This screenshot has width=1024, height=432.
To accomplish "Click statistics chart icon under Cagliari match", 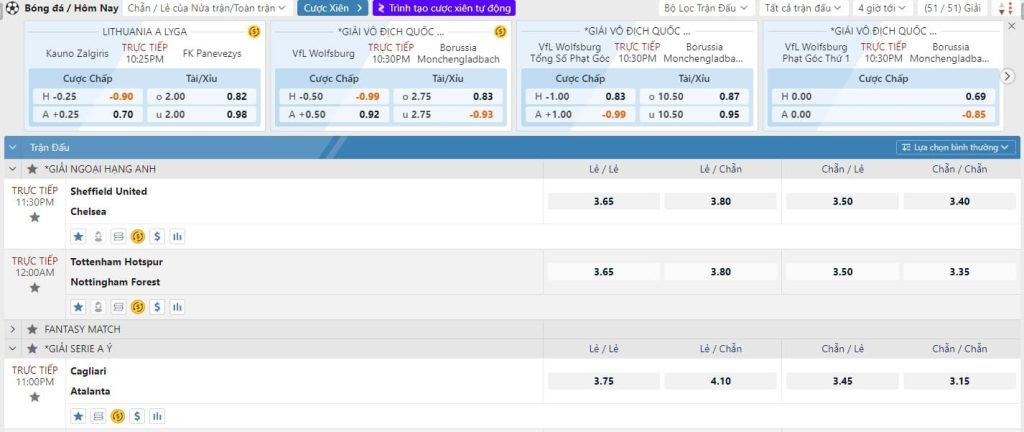I will 157,416.
